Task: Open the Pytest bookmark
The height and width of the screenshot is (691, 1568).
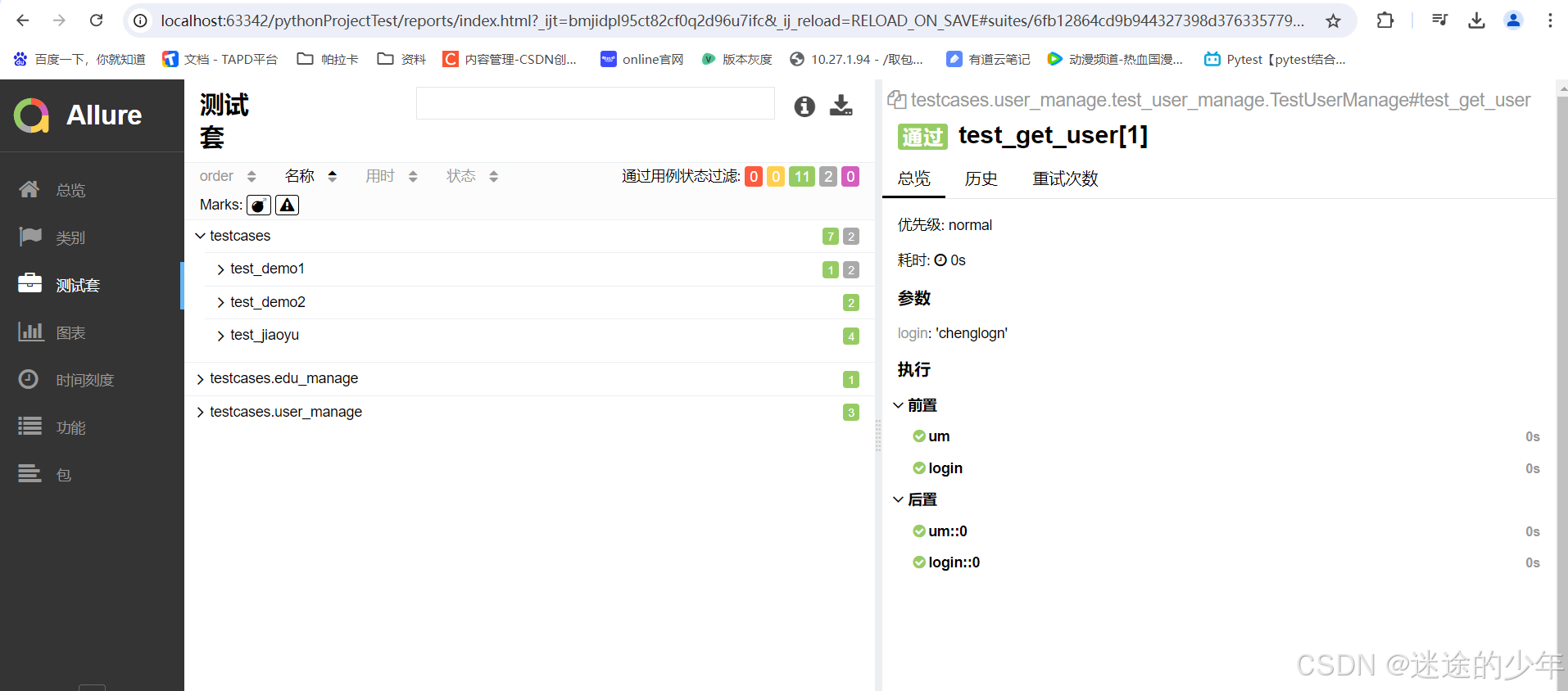Action: click(x=1275, y=59)
